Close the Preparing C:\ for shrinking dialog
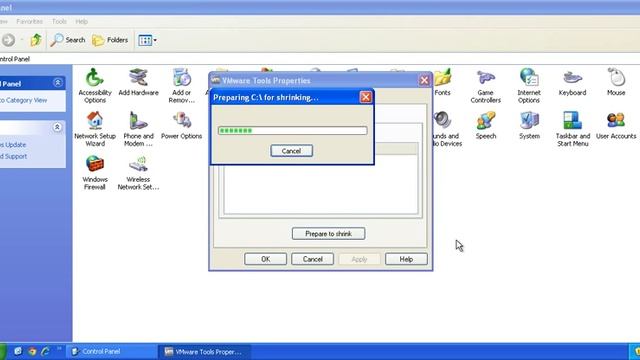The image size is (640, 360). [x=366, y=97]
